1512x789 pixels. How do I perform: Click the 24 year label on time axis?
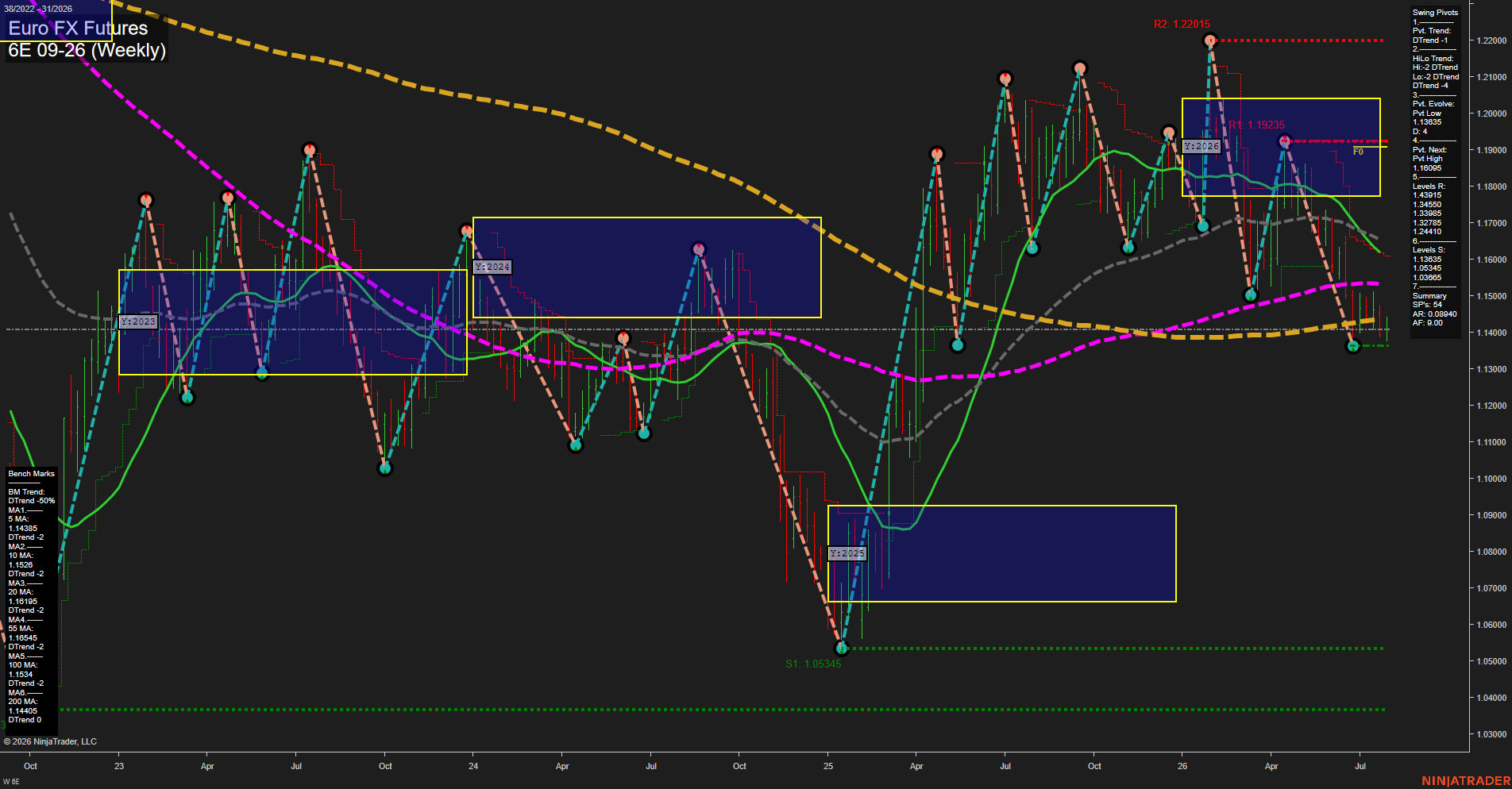click(473, 766)
